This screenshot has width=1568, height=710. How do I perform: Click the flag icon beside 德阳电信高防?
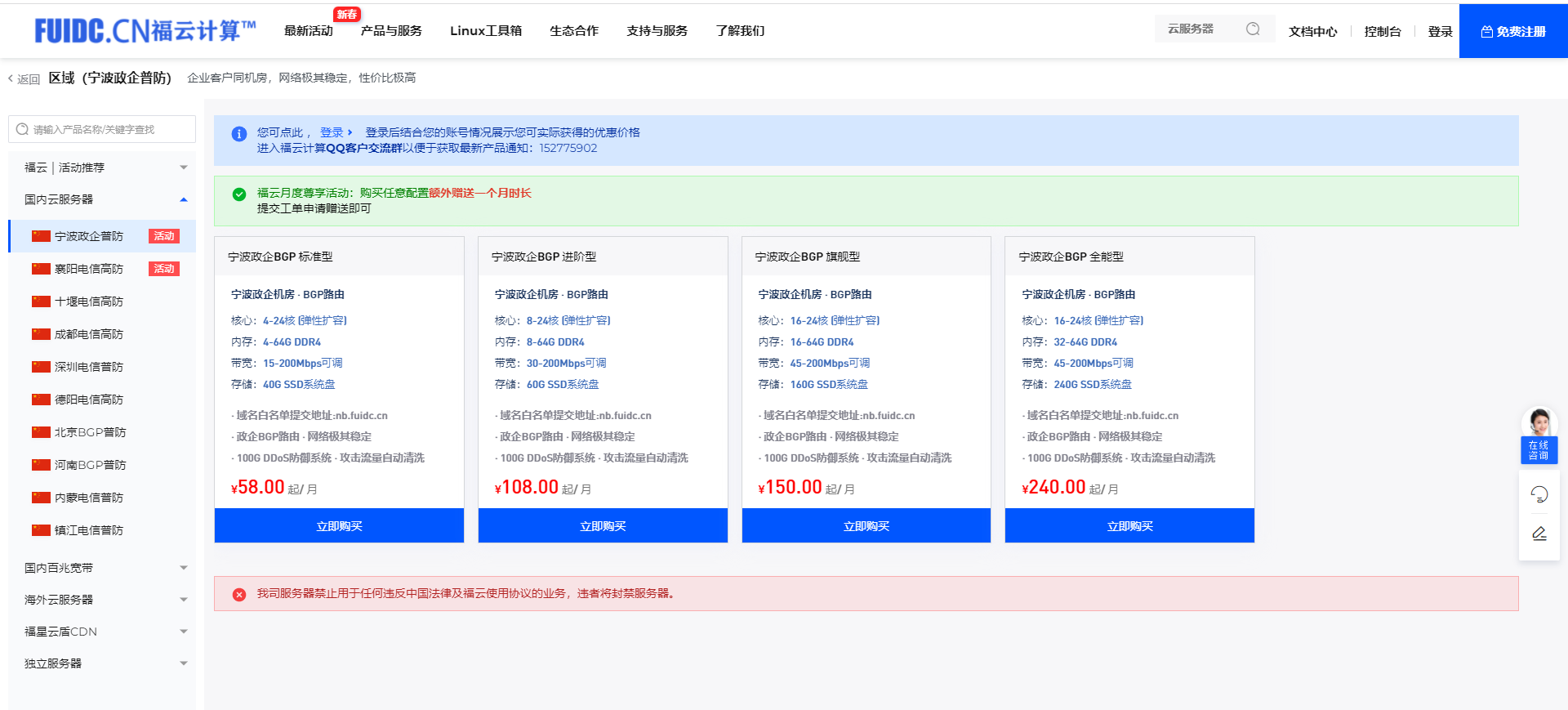tap(41, 400)
